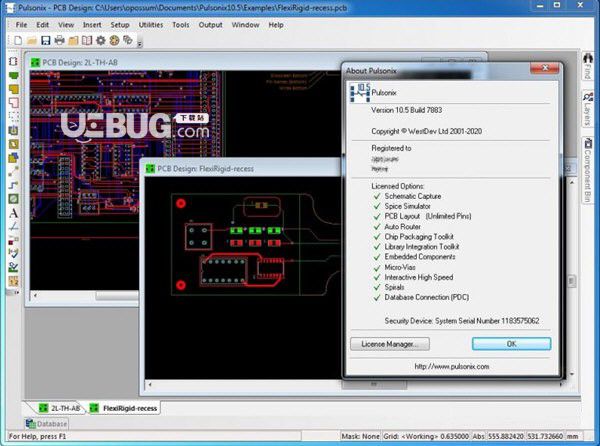Select the green pad shape tool
600x446 pixels.
[13, 75]
